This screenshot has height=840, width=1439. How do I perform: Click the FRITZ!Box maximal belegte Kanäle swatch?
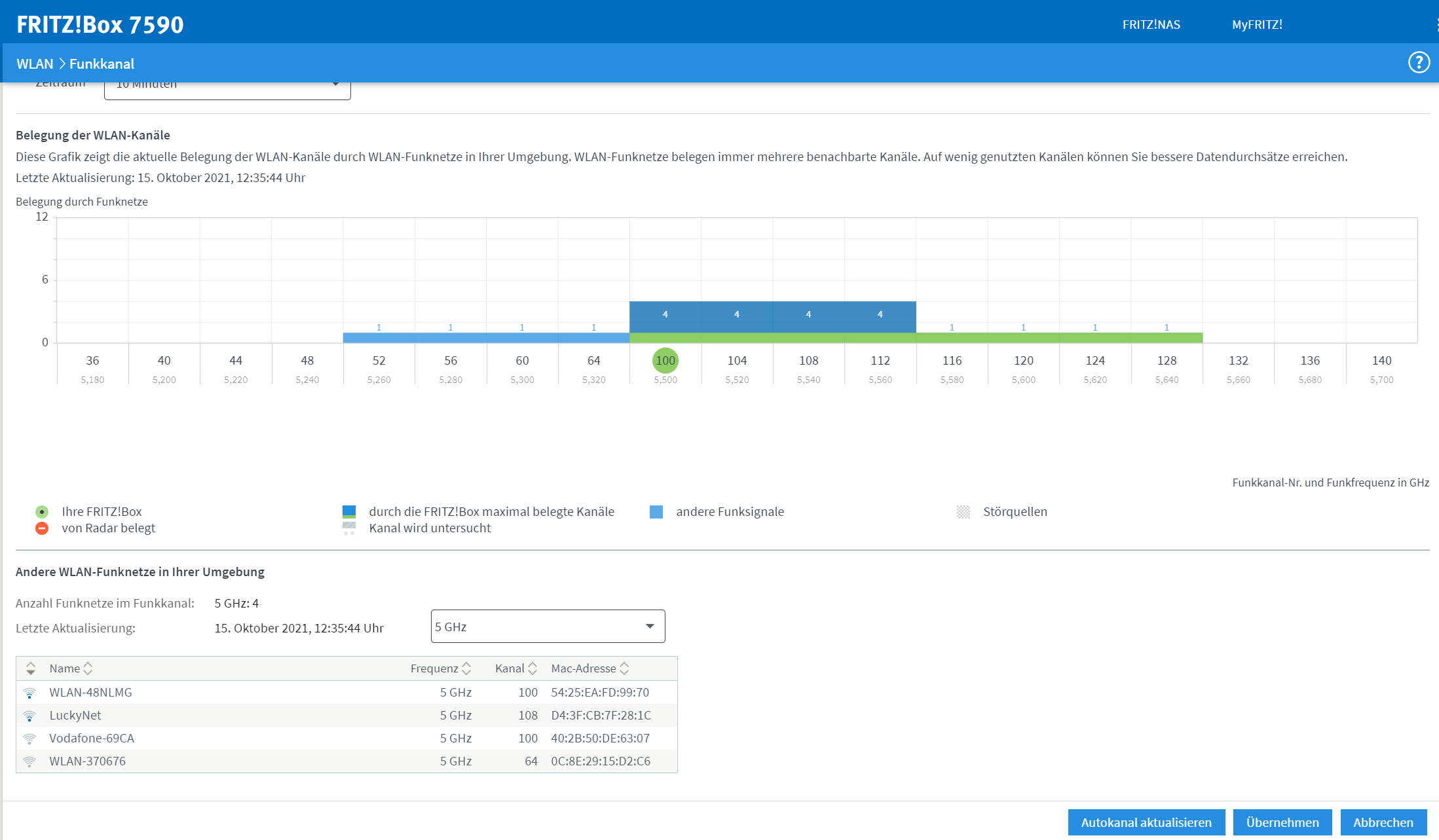[349, 512]
